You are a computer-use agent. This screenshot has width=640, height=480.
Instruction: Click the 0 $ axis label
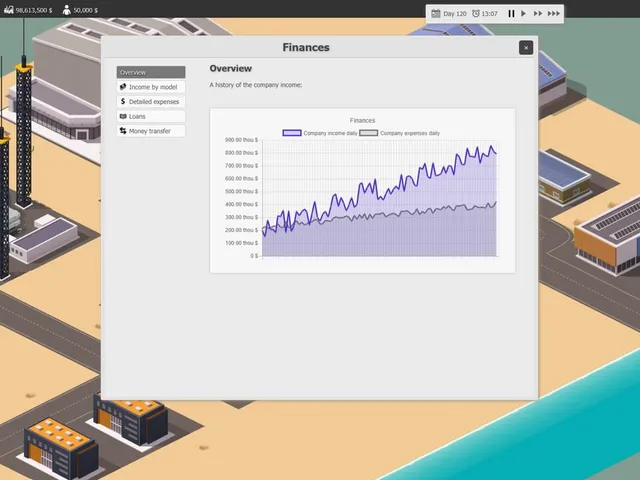point(254,256)
